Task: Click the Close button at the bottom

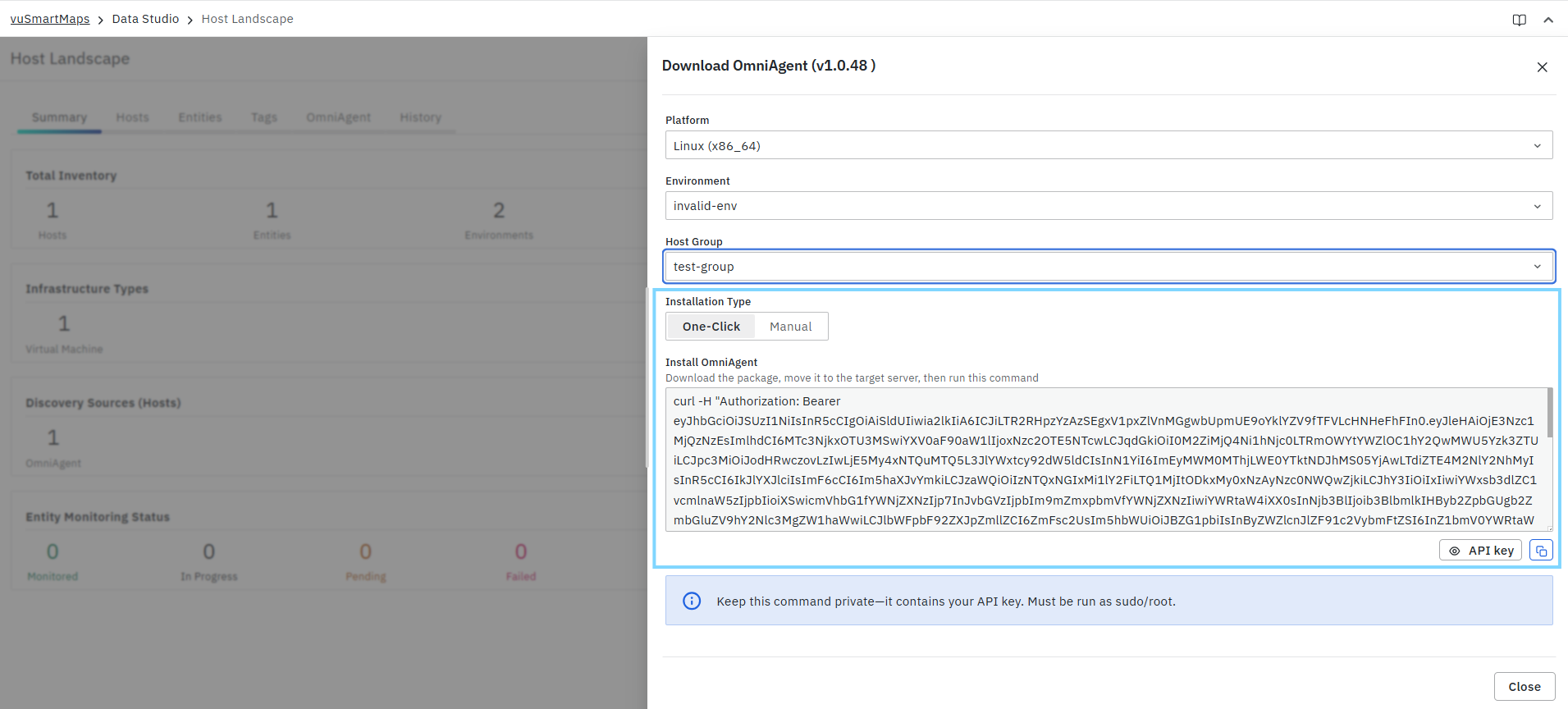Action: click(1524, 687)
